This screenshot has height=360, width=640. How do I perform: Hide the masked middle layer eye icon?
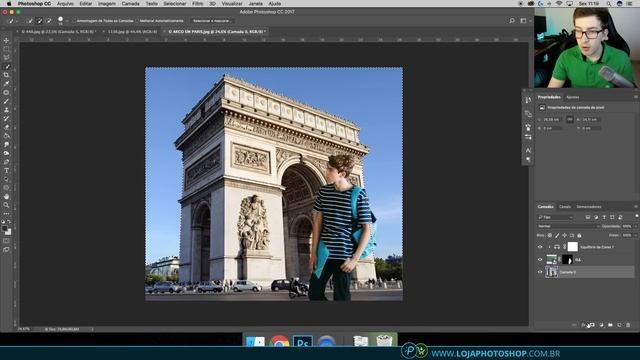tap(540, 260)
